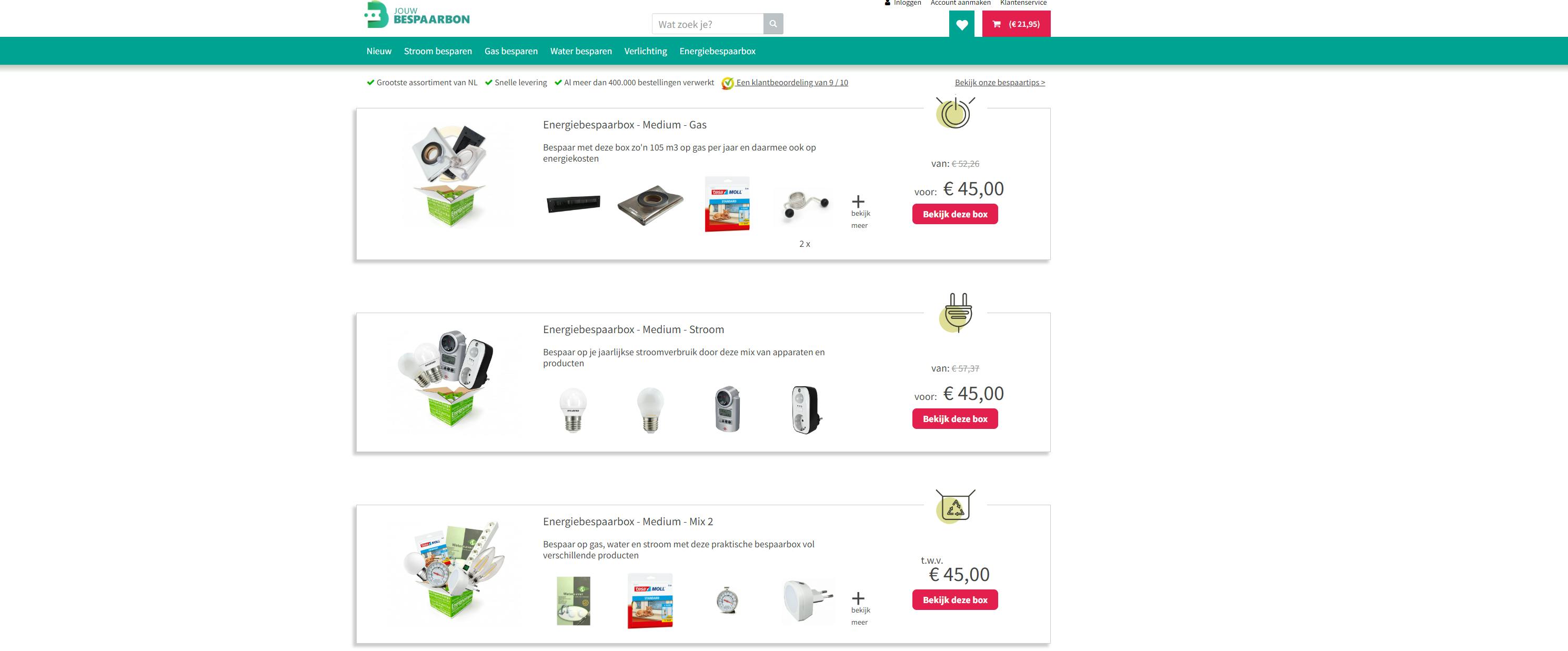Open the Stroom besparen menu

(438, 51)
